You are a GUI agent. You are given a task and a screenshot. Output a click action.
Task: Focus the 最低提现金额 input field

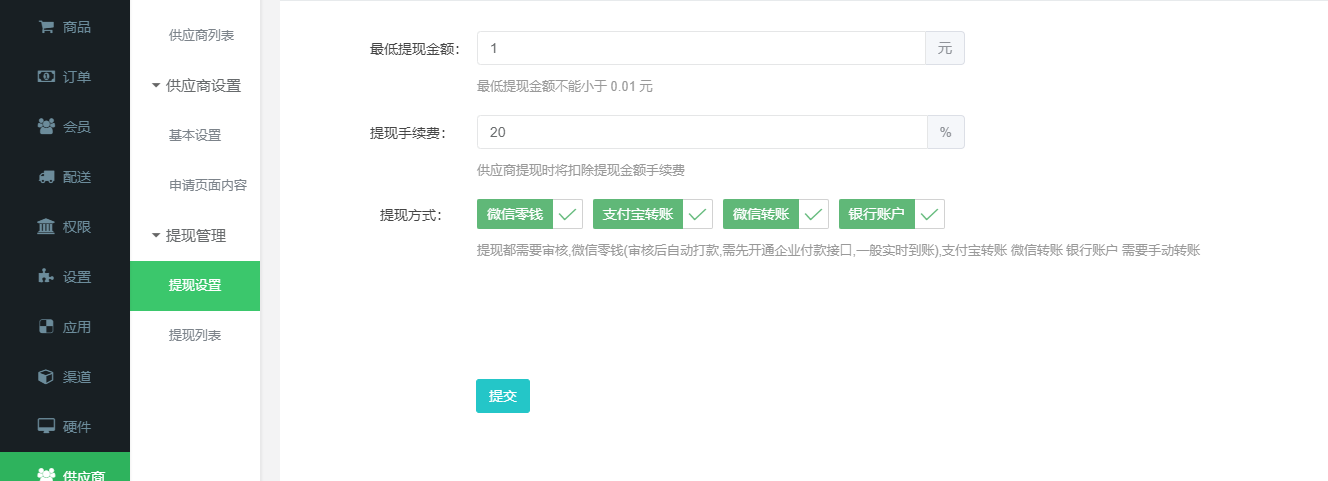click(701, 48)
